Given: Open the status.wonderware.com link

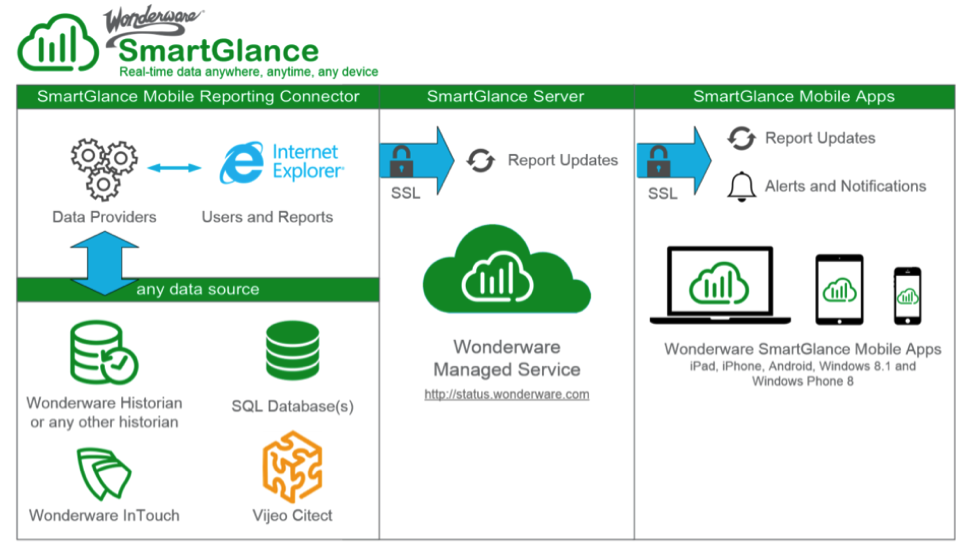Looking at the screenshot, I should pos(506,394).
